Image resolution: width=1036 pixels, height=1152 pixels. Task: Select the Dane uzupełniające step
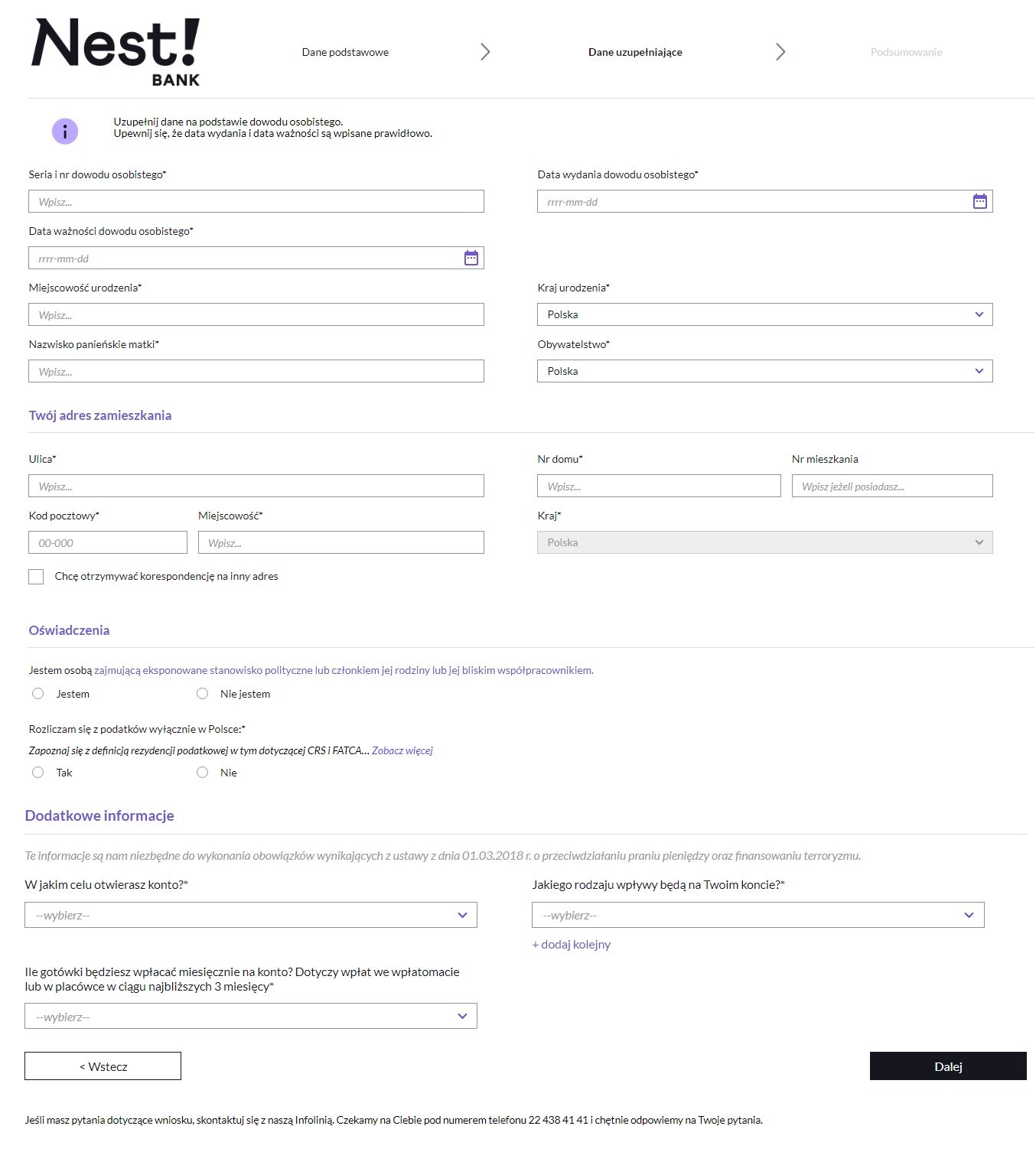coord(635,52)
